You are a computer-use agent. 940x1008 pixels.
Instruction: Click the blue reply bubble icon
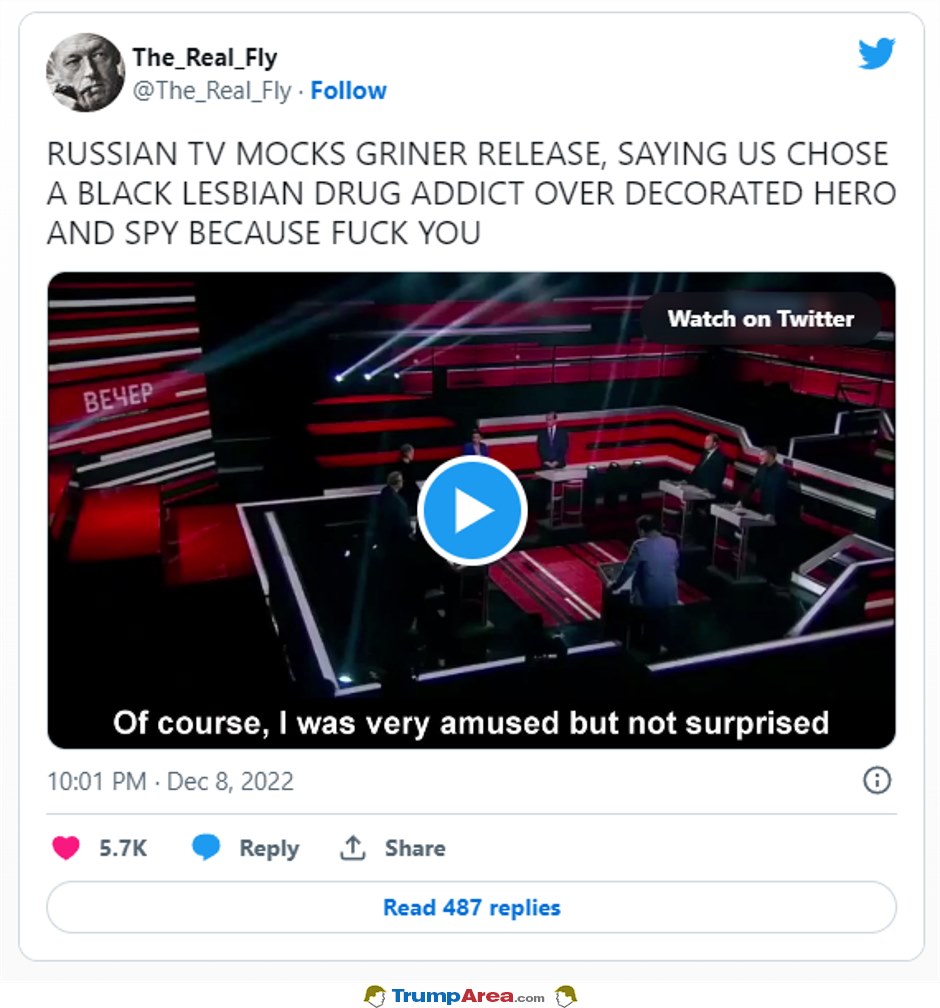tap(206, 848)
